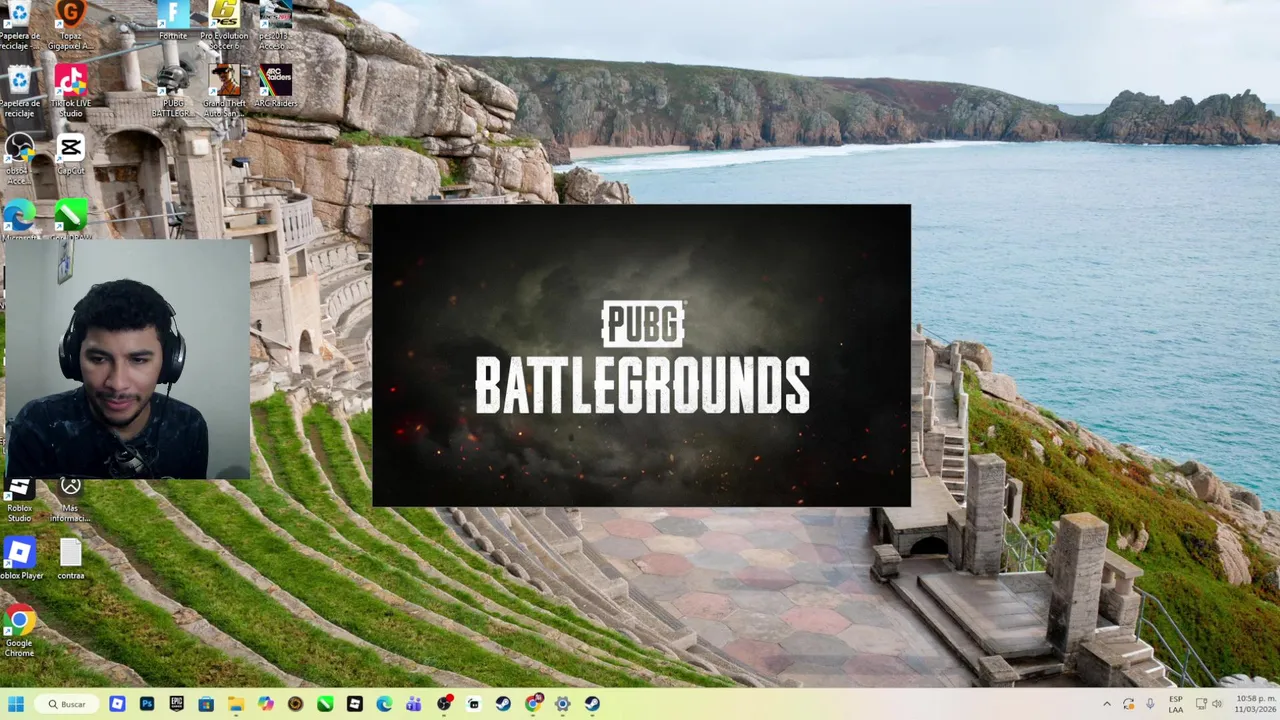The width and height of the screenshot is (1280, 720).
Task: Select the Roblox Studio desktop icon
Action: (19, 500)
